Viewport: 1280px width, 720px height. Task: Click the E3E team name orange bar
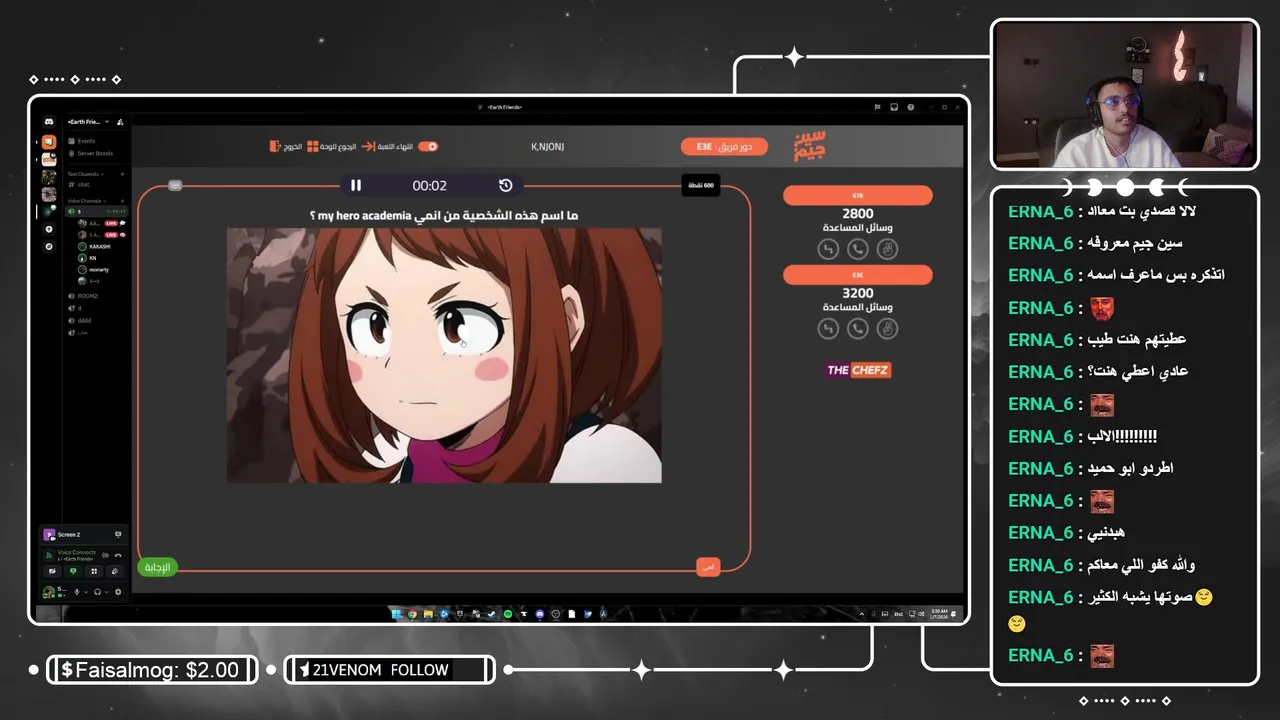pyautogui.click(x=858, y=275)
